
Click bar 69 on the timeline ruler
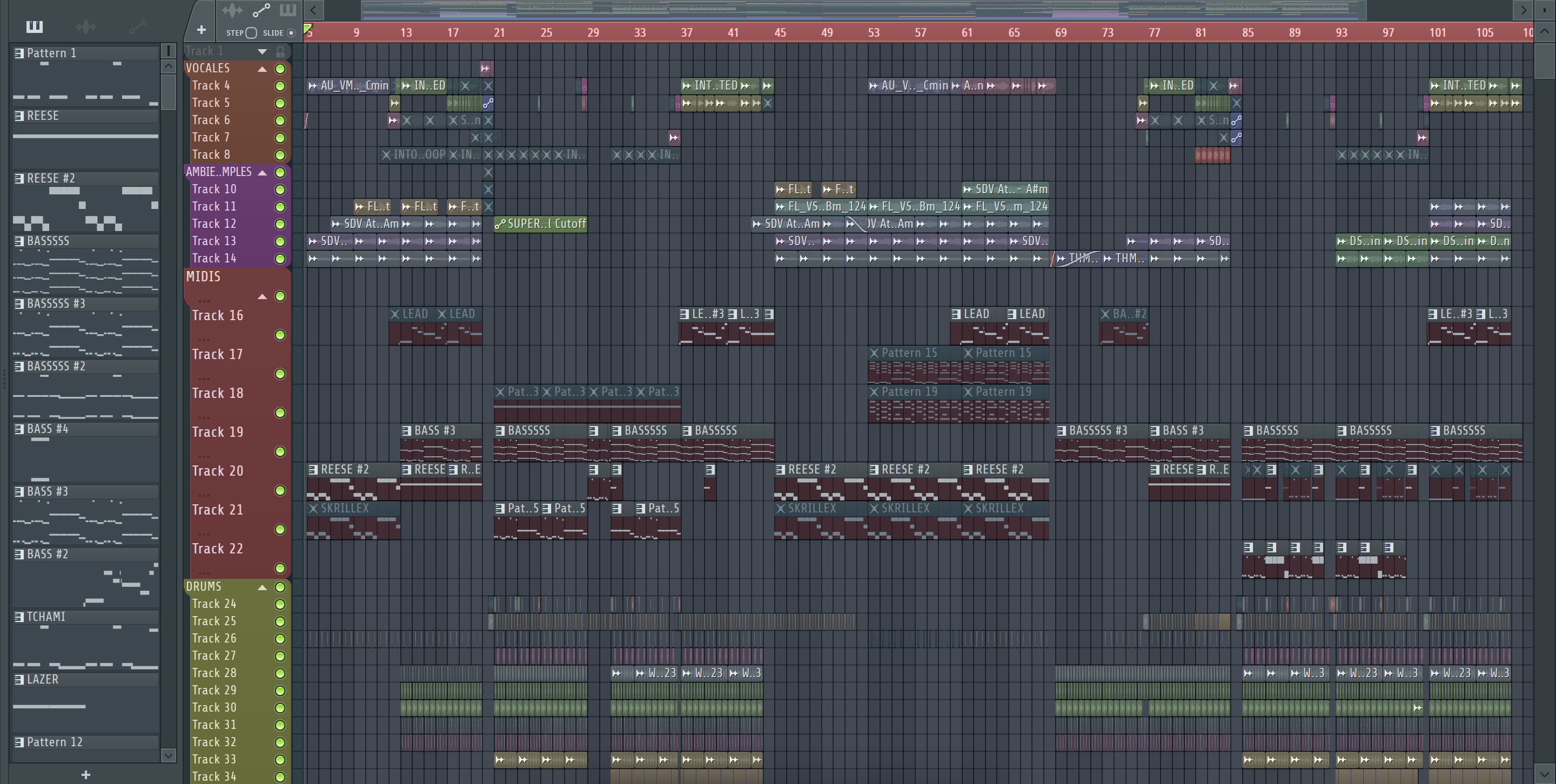coord(1061,32)
